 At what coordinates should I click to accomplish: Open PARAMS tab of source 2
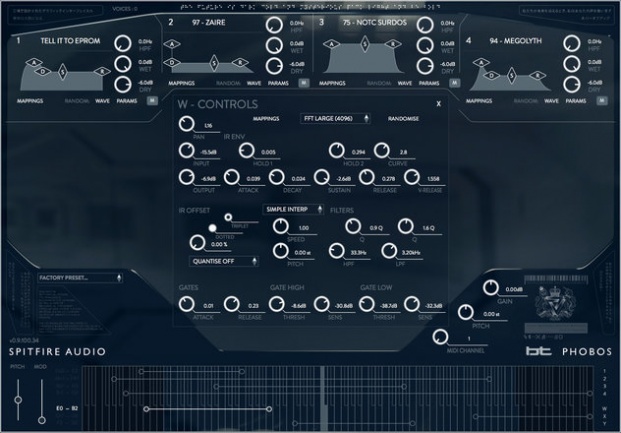[278, 83]
